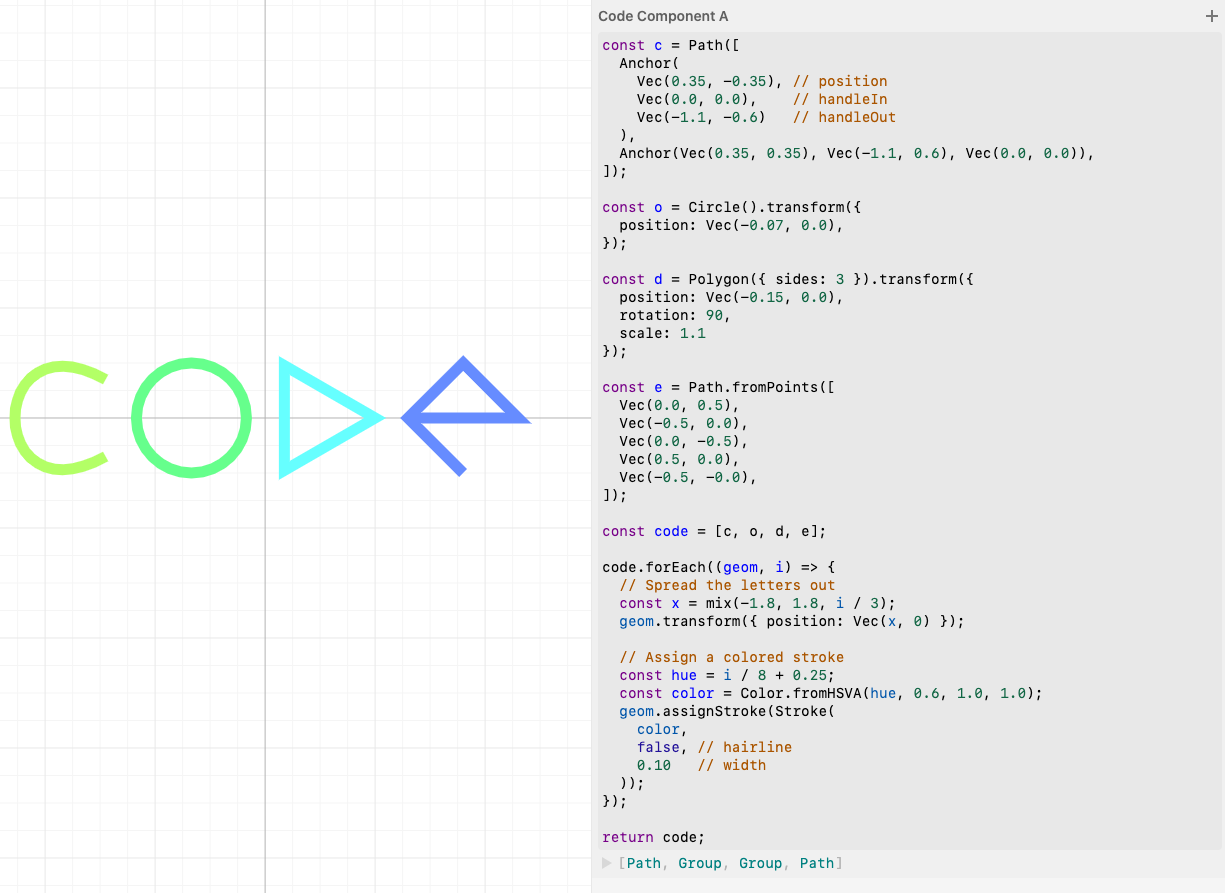
Task: Click the scale value 1.1 in code
Action: [693, 333]
